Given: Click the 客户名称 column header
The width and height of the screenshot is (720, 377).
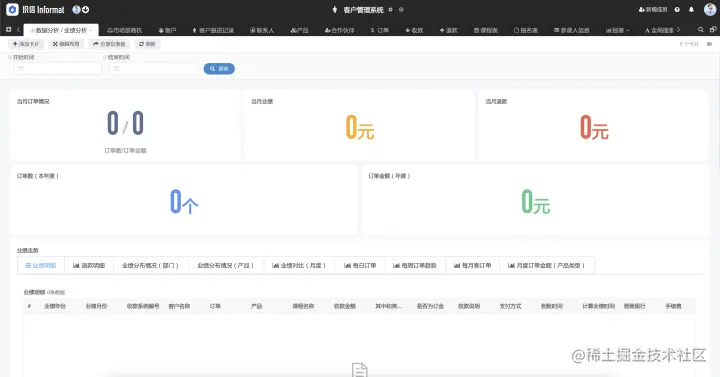Looking at the screenshot, I should 179,306.
